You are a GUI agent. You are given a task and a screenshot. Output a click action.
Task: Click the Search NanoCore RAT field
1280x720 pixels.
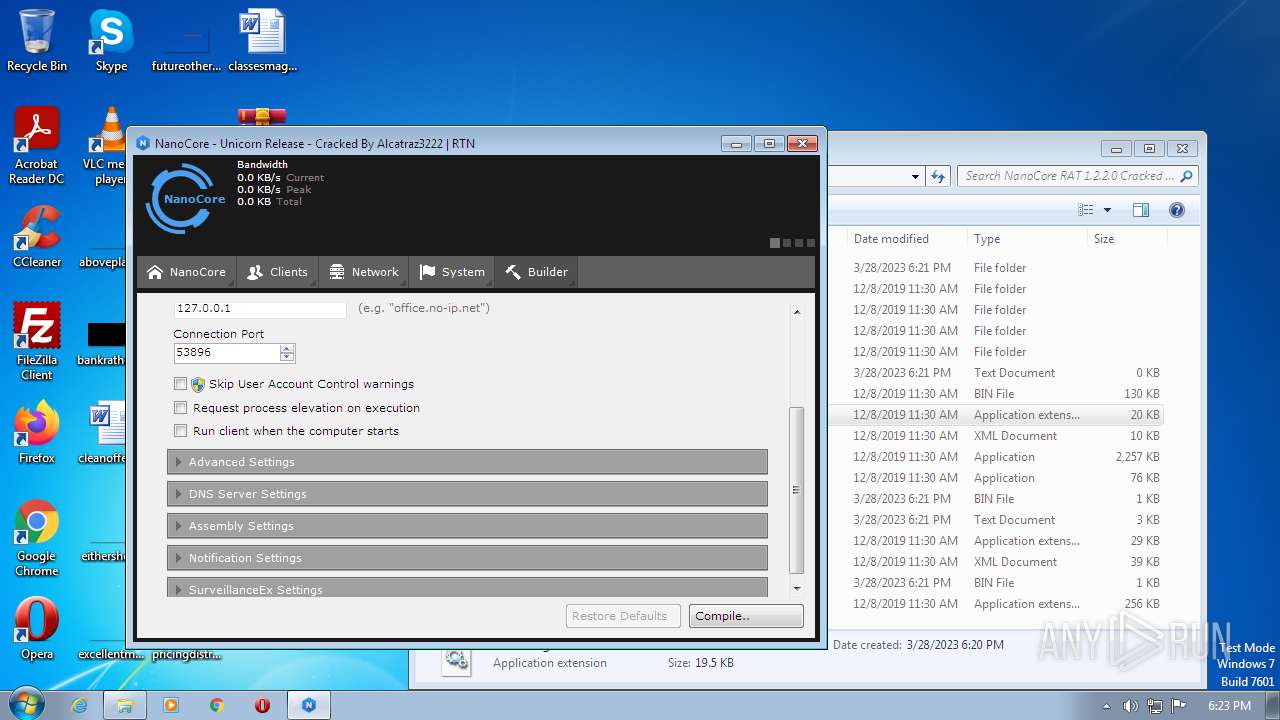tap(1078, 176)
